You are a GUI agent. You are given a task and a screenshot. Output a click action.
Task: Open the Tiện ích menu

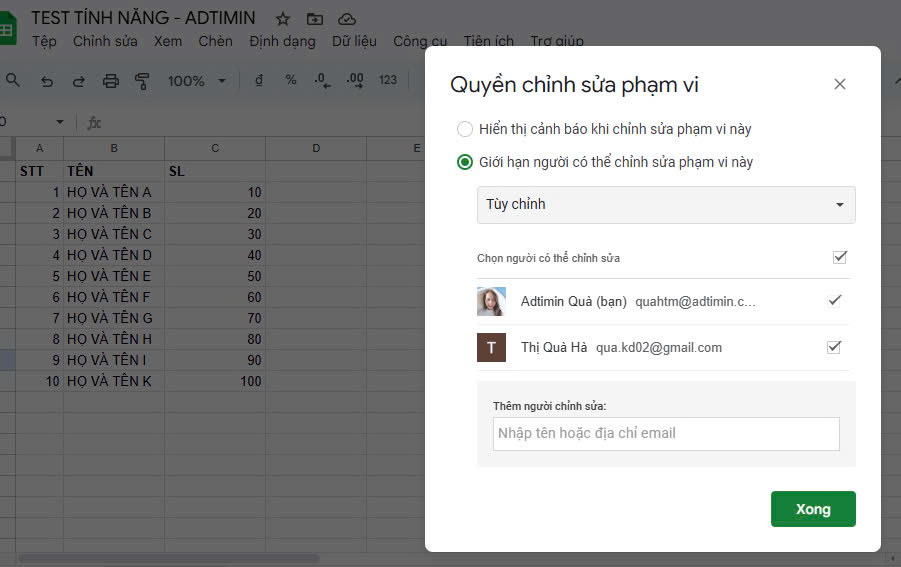click(x=488, y=41)
